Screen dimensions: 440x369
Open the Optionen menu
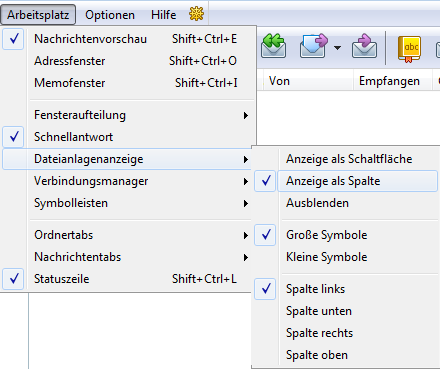click(110, 15)
